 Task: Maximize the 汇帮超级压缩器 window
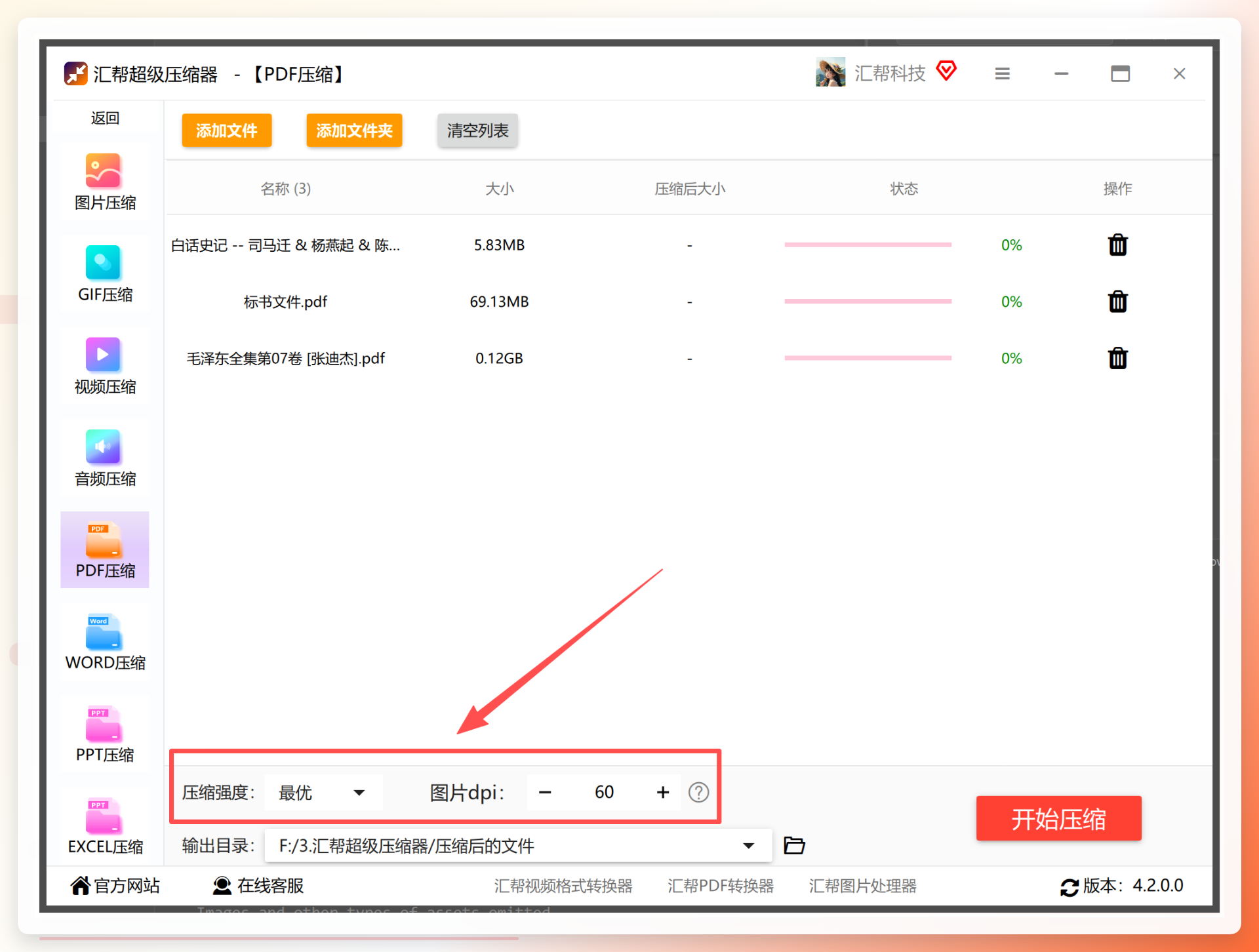pyautogui.click(x=1120, y=73)
